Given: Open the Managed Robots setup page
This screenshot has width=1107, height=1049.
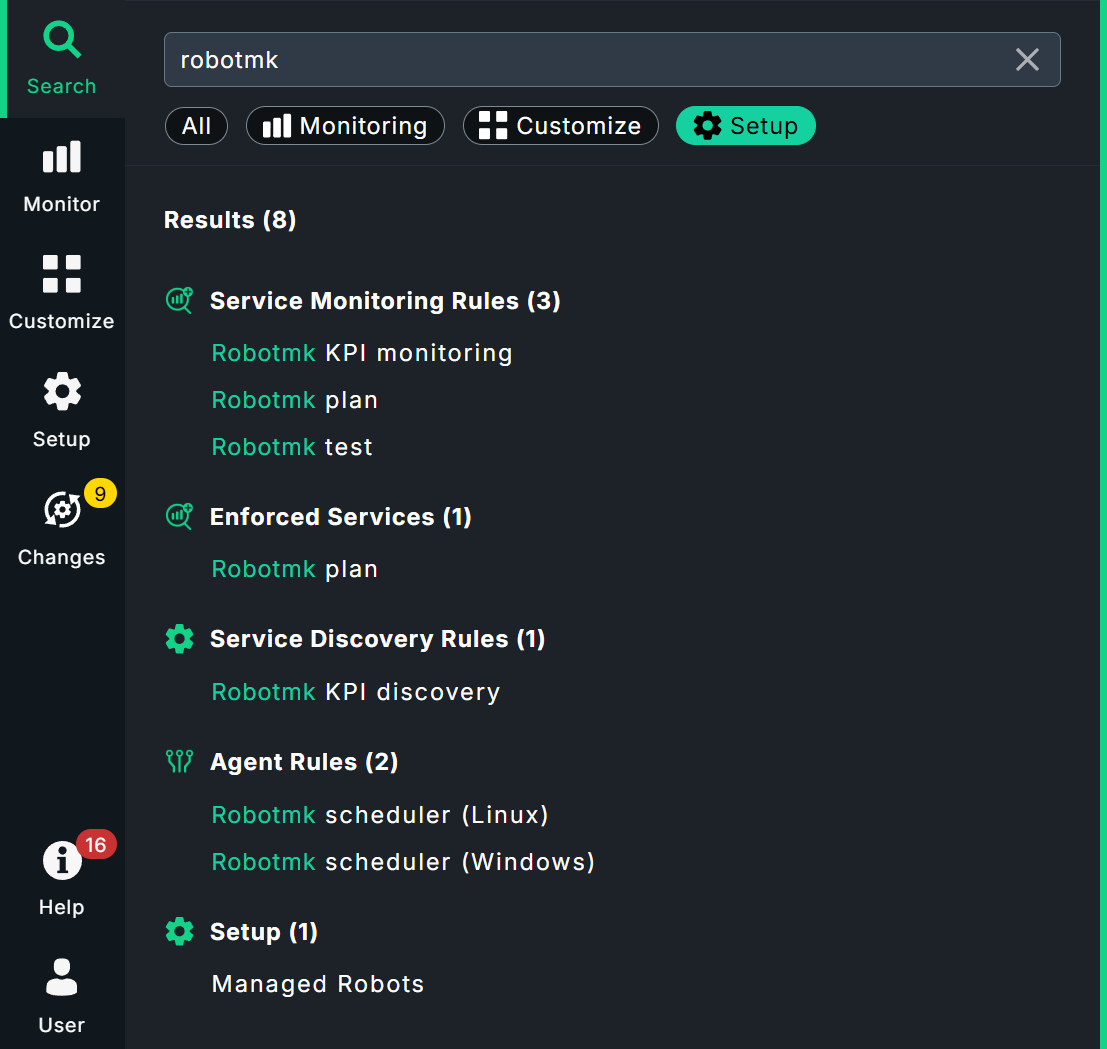Looking at the screenshot, I should coord(317,984).
